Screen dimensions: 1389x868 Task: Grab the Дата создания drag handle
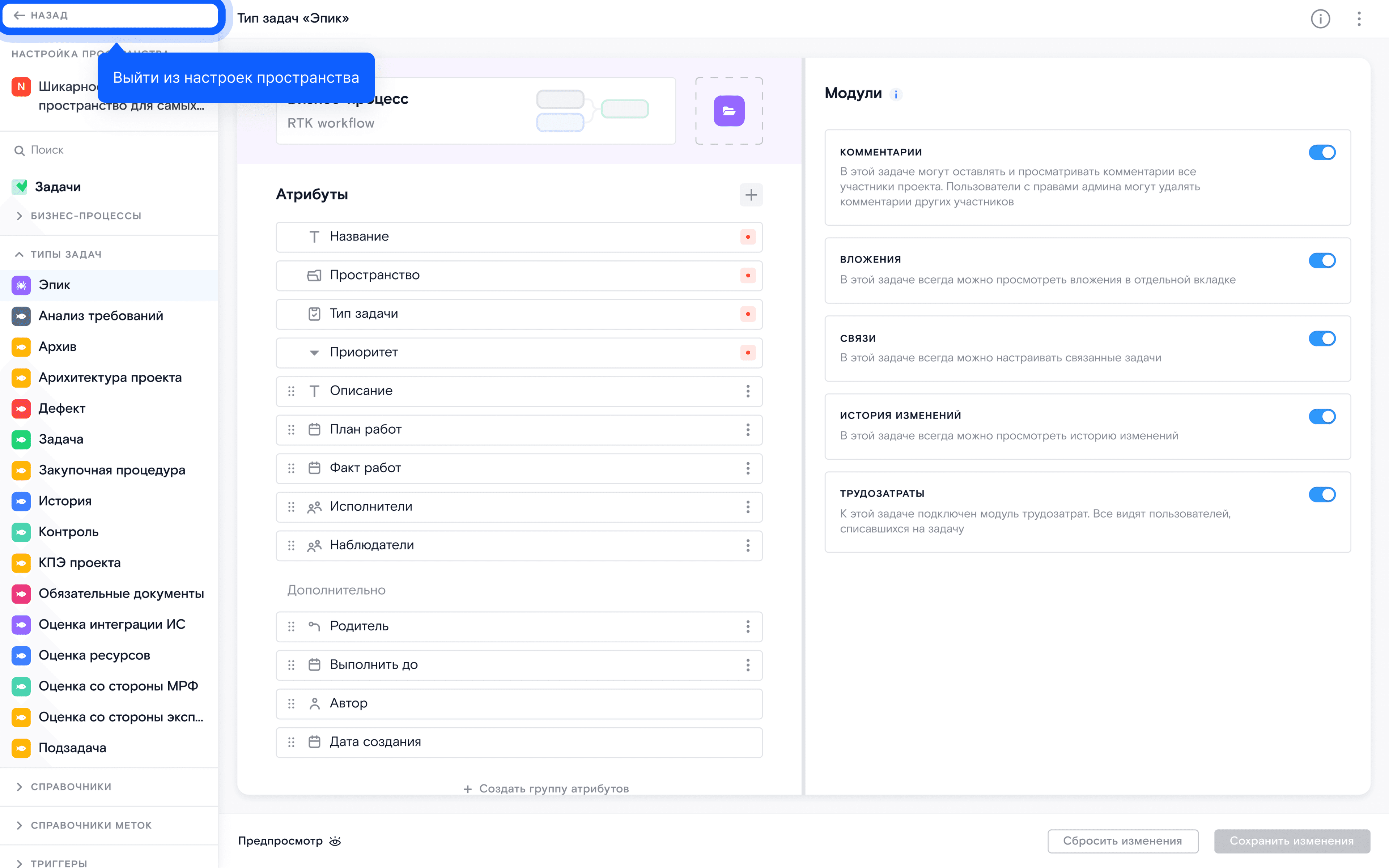tap(291, 742)
